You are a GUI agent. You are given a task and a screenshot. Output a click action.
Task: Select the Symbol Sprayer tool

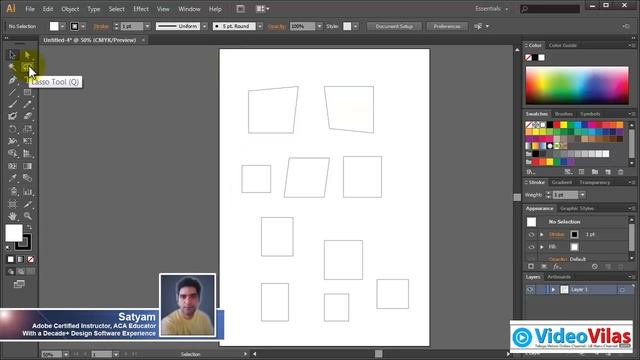tap(12, 191)
